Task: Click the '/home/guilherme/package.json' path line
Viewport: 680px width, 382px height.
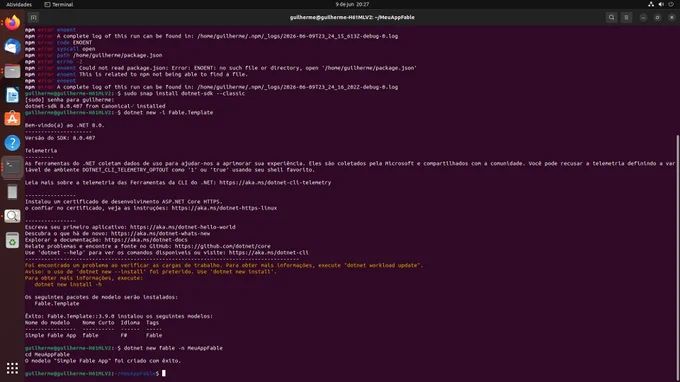Action: tap(93, 56)
